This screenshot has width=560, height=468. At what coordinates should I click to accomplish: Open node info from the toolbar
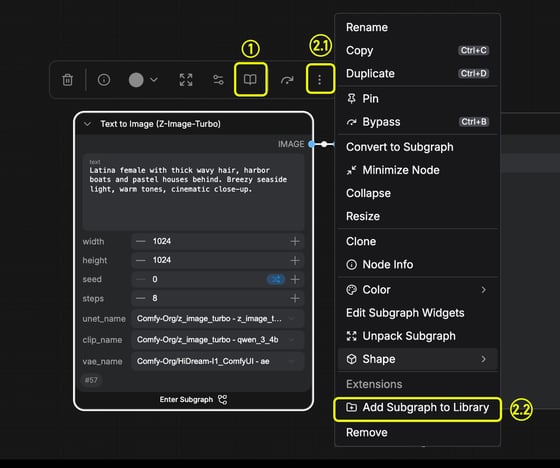coord(104,80)
